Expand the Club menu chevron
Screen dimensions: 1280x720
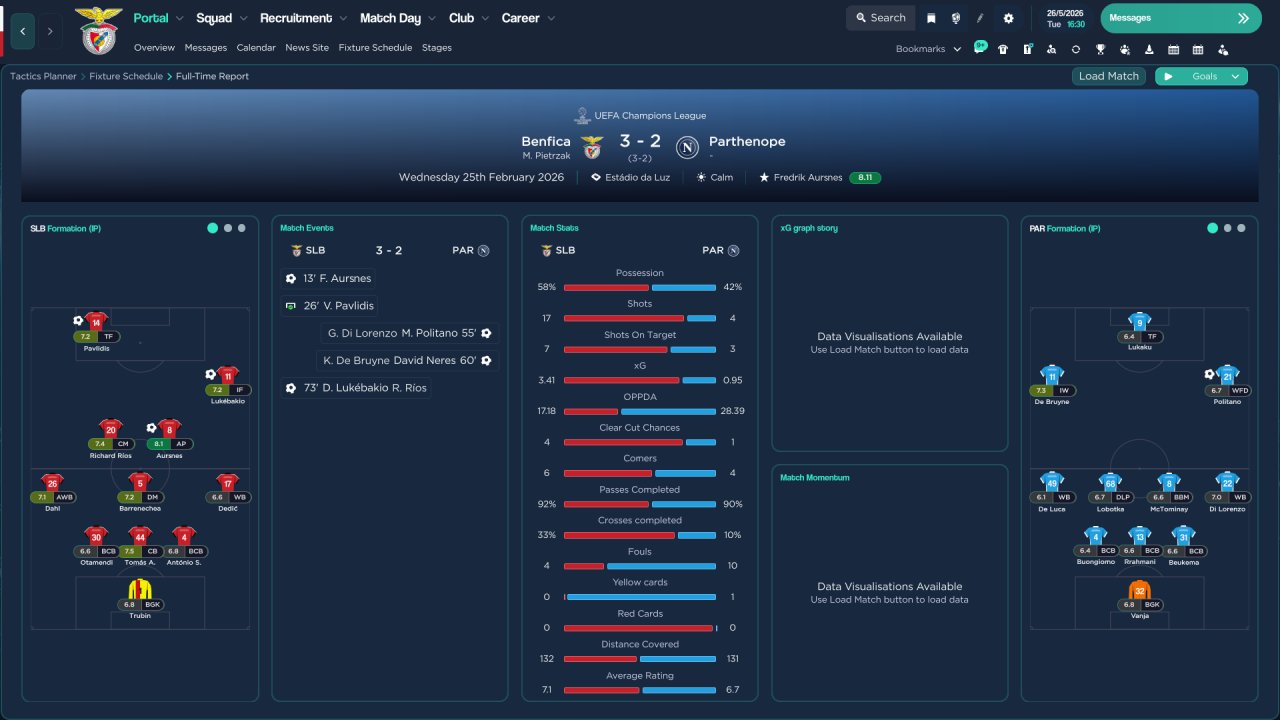[485, 18]
